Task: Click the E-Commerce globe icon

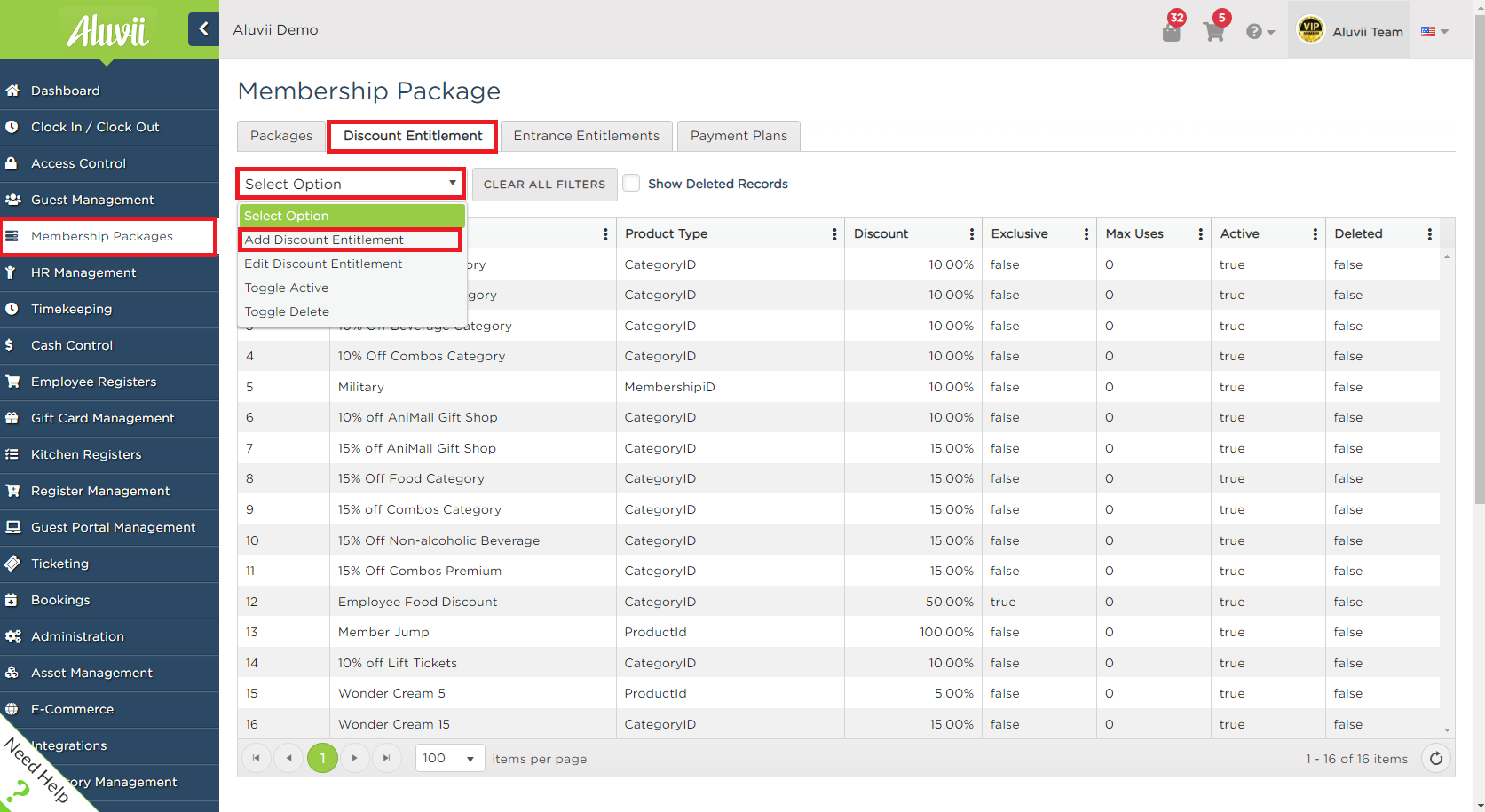Action: point(12,709)
